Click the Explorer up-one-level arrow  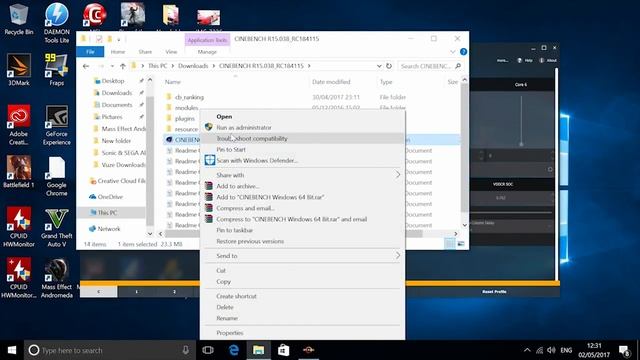(x=122, y=66)
